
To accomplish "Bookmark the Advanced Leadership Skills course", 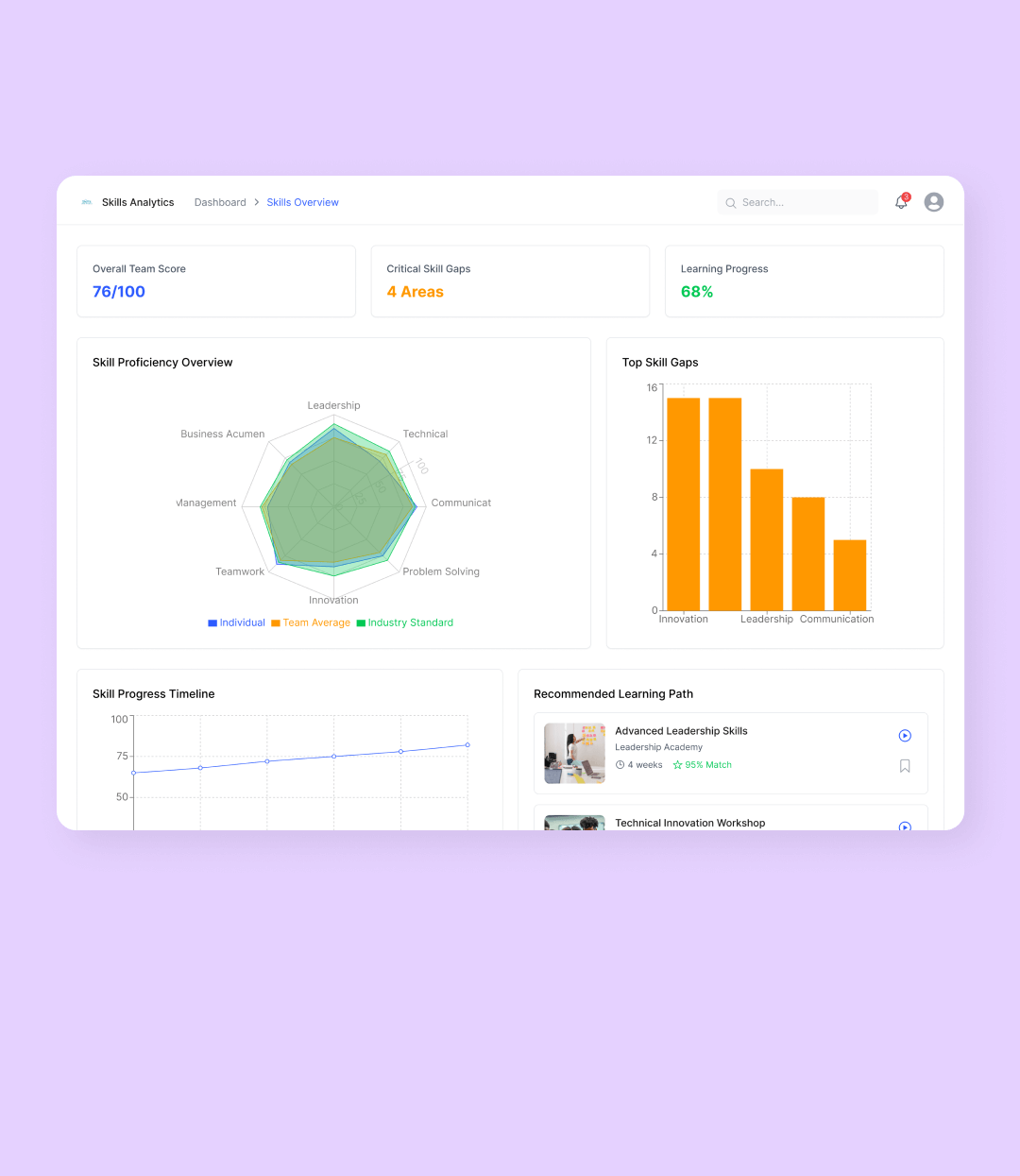I will point(904,766).
